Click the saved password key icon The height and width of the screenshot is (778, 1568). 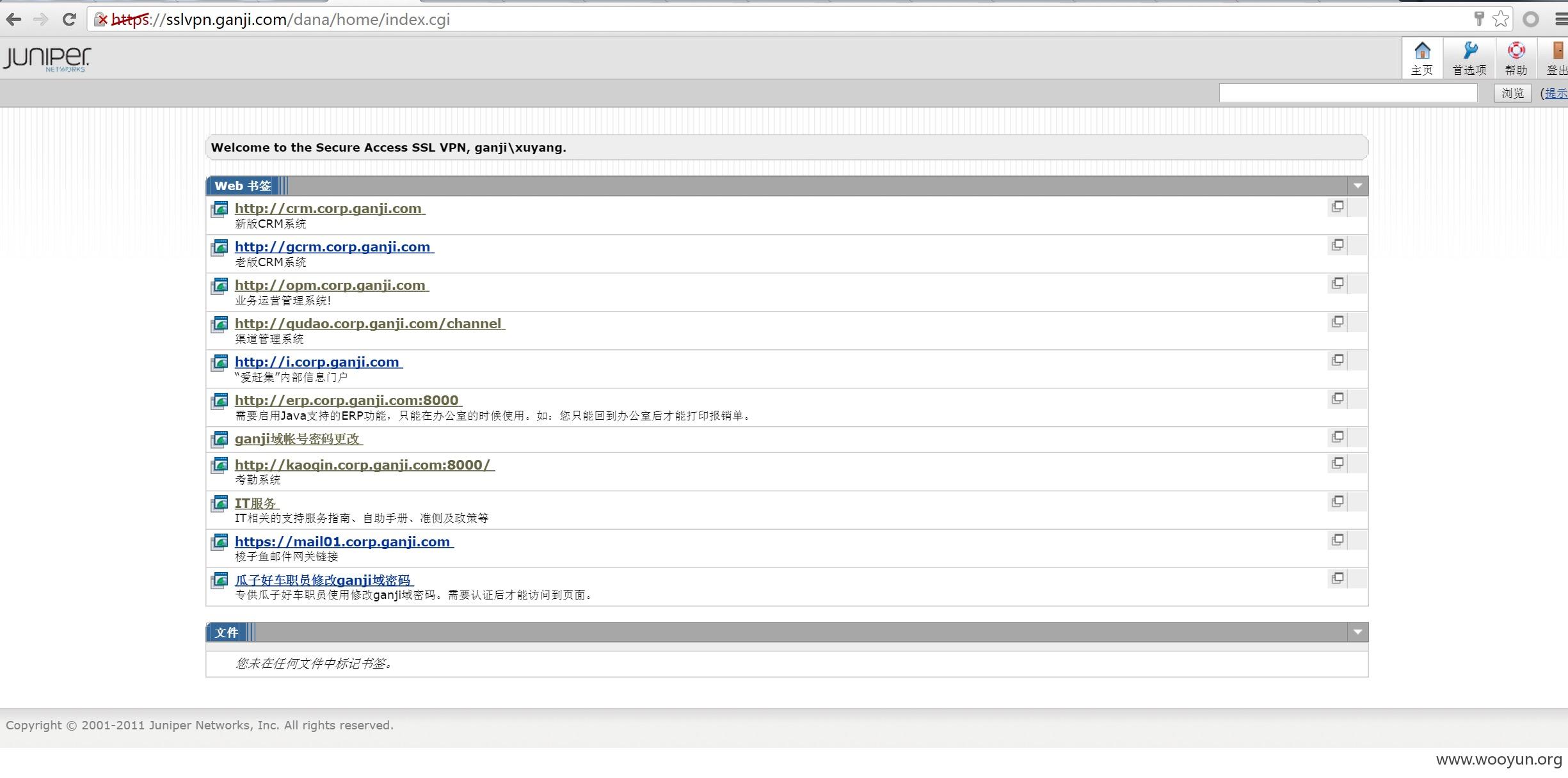pos(1478,19)
